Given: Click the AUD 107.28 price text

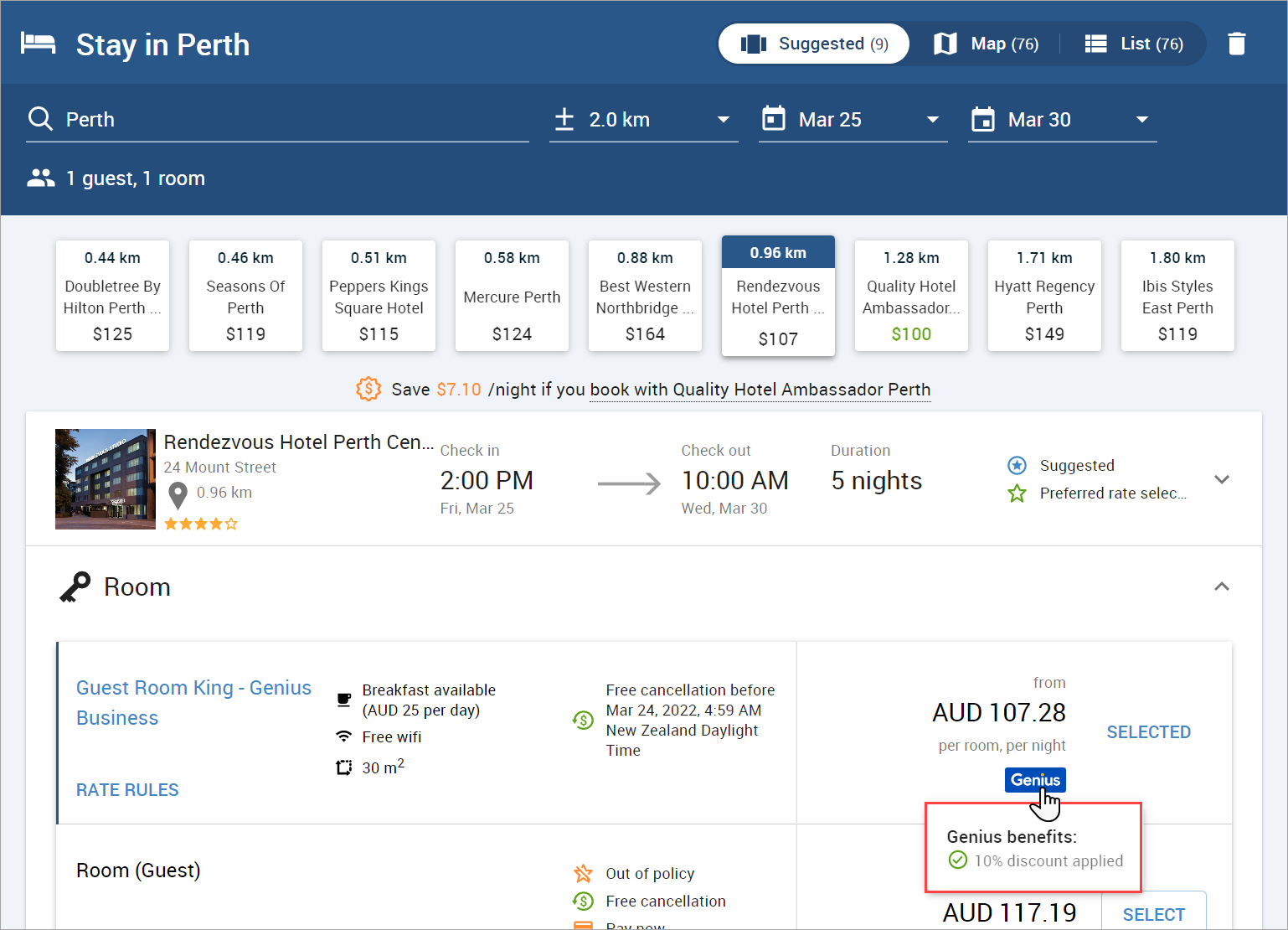Looking at the screenshot, I should (x=999, y=712).
